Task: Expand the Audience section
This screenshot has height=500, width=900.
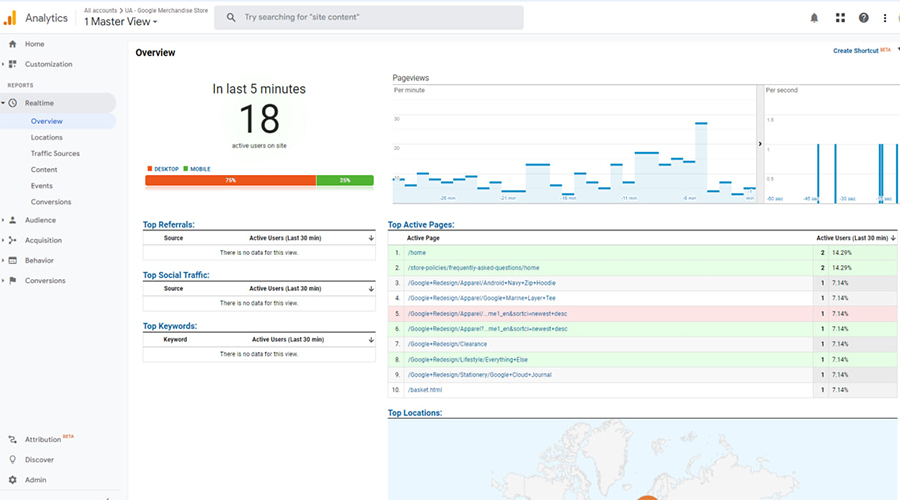Action: [3, 220]
